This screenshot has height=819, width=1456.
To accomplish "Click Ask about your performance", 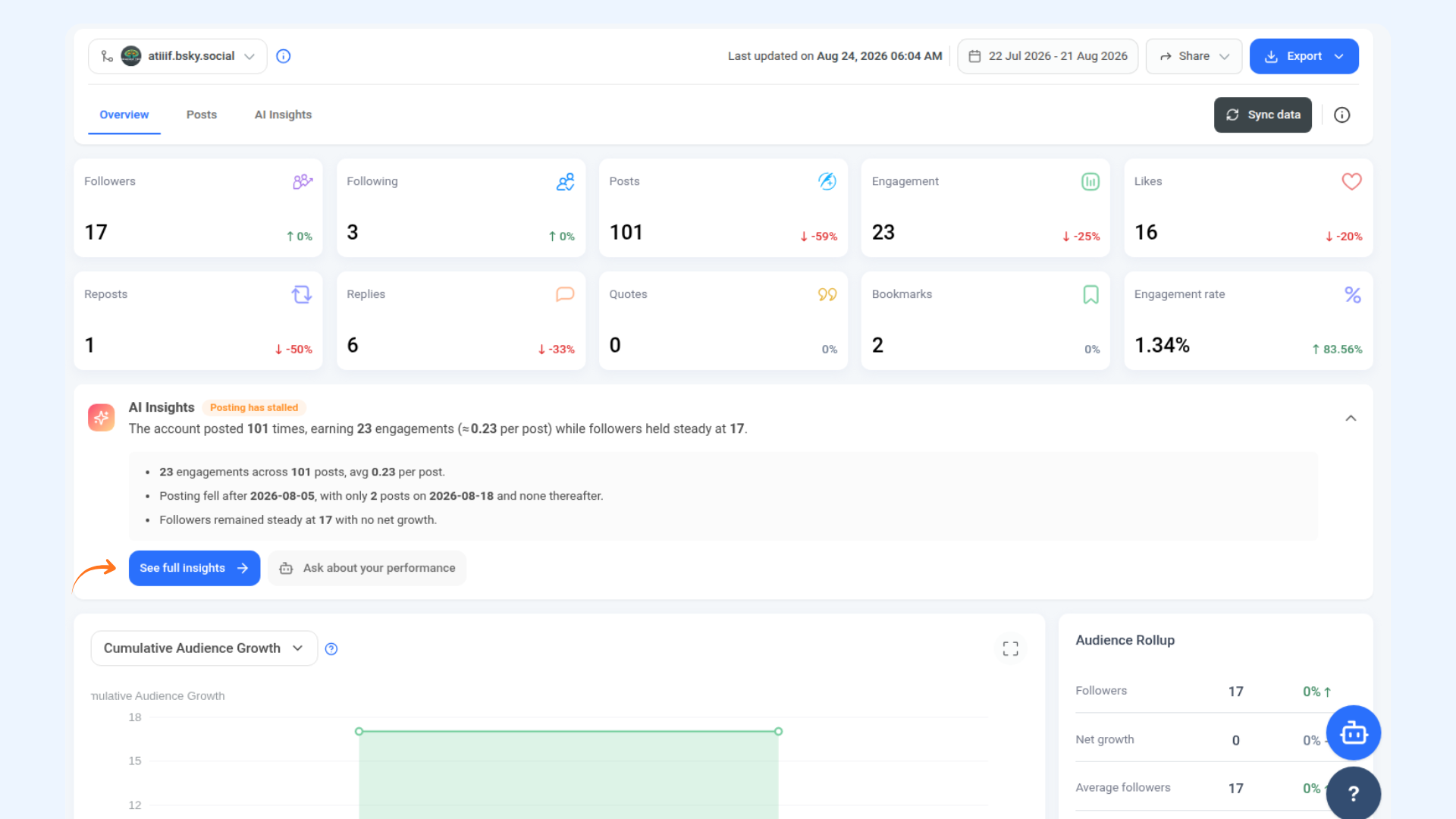I will click(x=367, y=568).
